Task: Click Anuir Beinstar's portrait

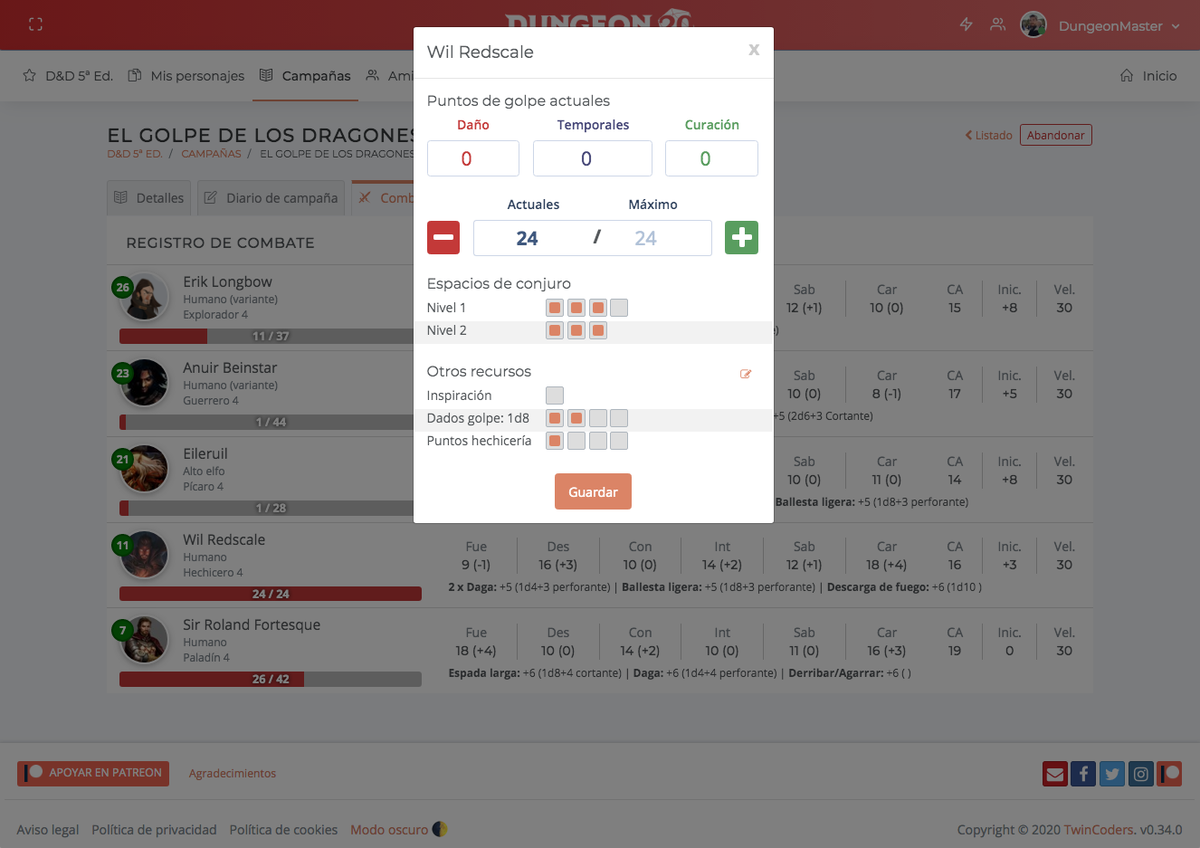Action: pos(144,383)
